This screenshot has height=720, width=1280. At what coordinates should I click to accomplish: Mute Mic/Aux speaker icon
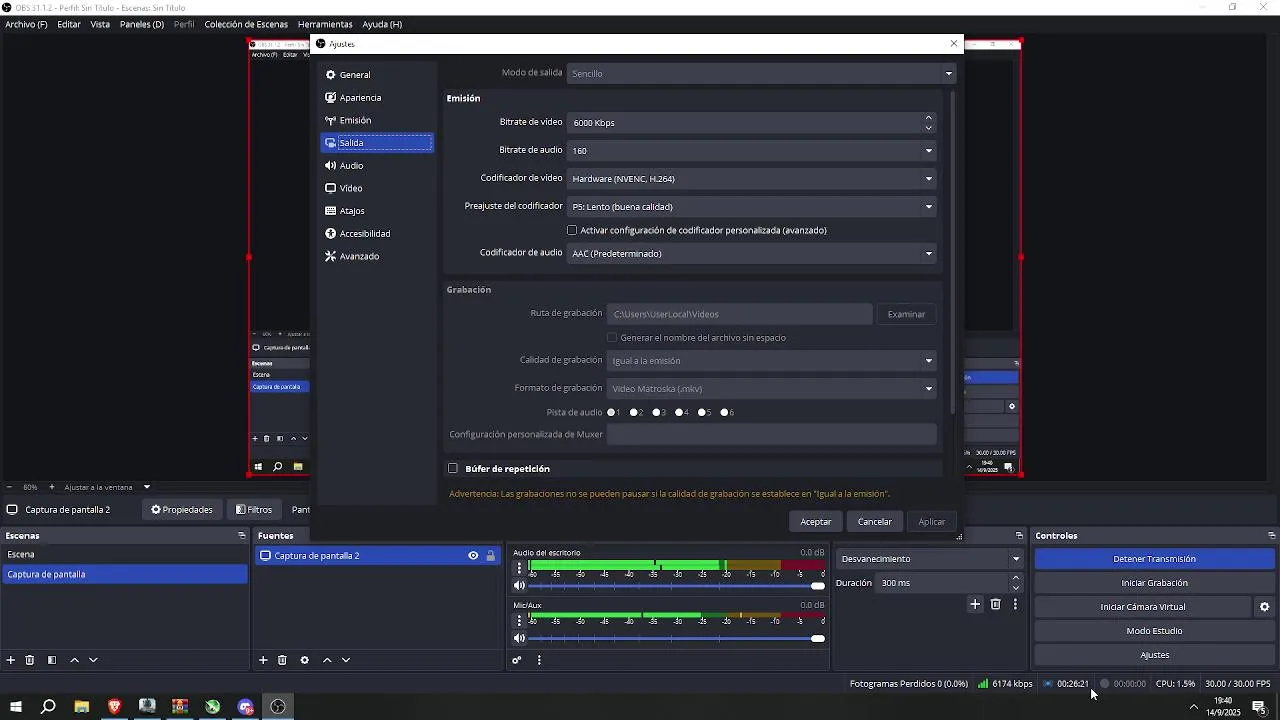click(519, 638)
